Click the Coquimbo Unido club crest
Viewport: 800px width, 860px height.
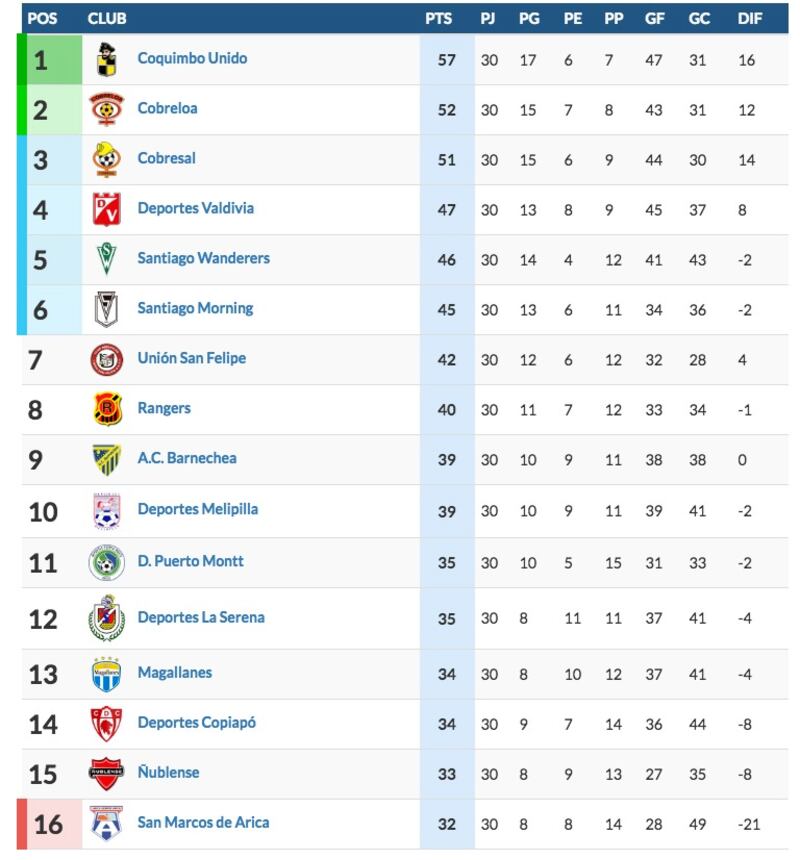[106, 59]
